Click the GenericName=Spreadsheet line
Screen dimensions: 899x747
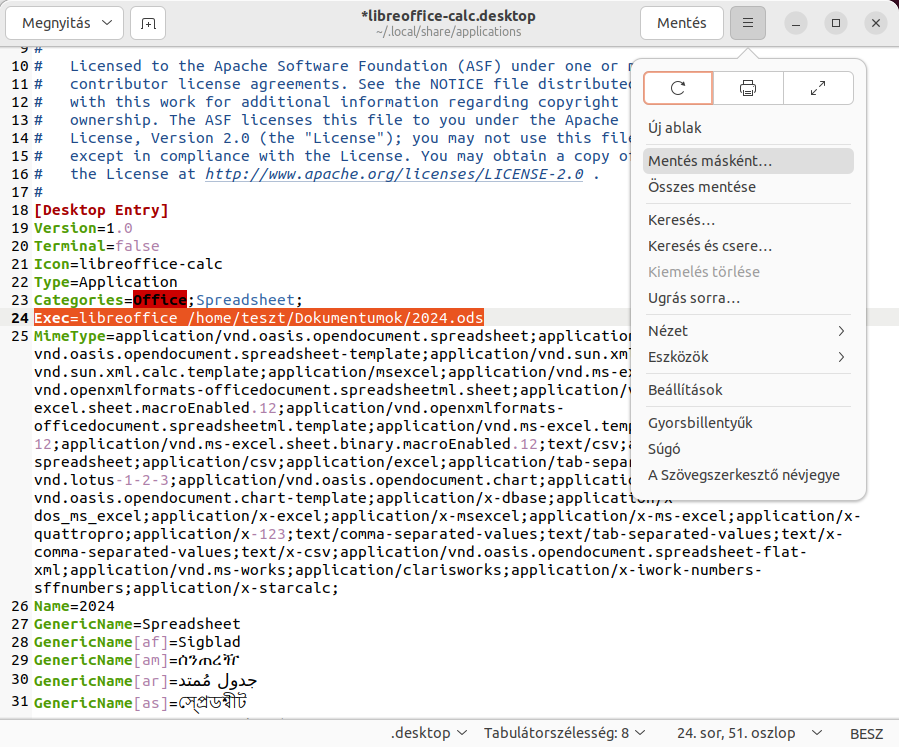pyautogui.click(x=137, y=624)
